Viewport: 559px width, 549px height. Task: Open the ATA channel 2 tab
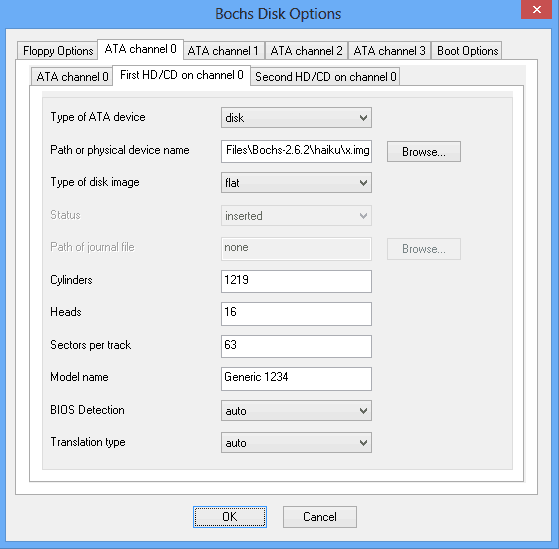[306, 51]
